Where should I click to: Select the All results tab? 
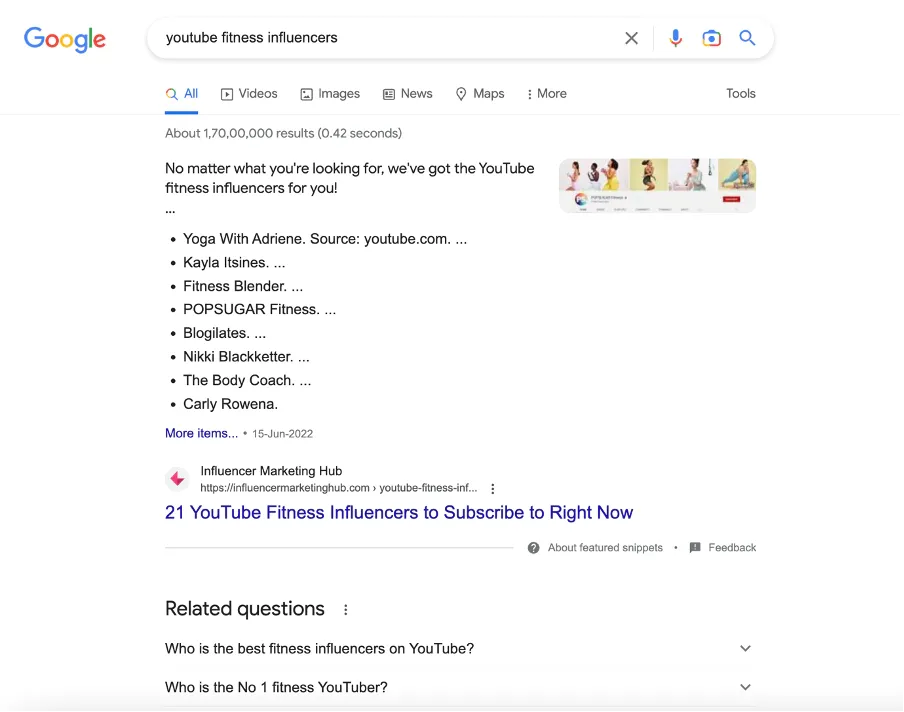pyautogui.click(x=182, y=94)
